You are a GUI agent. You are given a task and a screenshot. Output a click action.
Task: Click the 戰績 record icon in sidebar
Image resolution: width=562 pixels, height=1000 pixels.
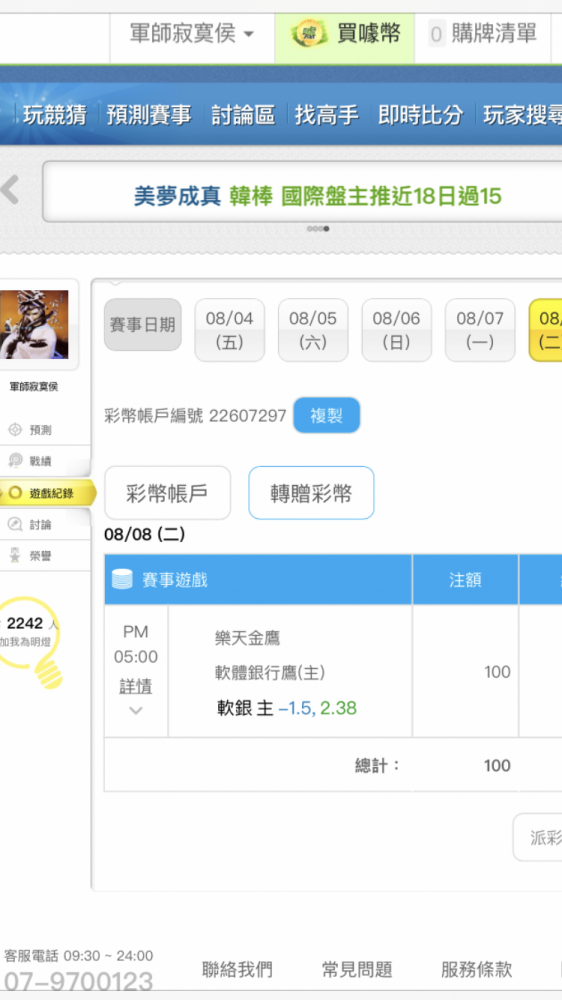[15, 460]
